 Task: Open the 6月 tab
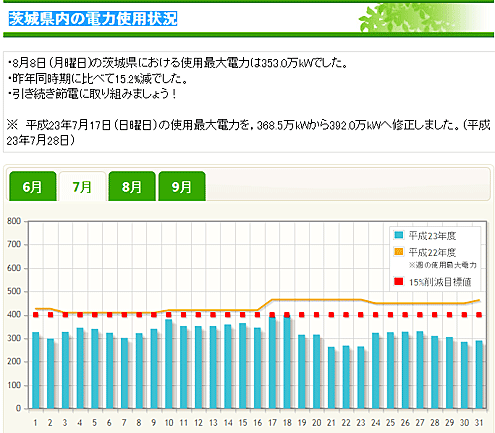tap(32, 186)
